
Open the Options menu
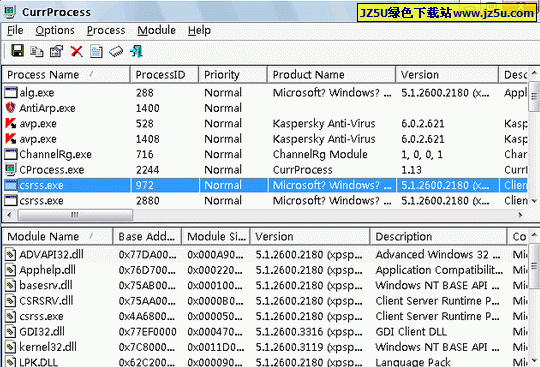click(55, 30)
